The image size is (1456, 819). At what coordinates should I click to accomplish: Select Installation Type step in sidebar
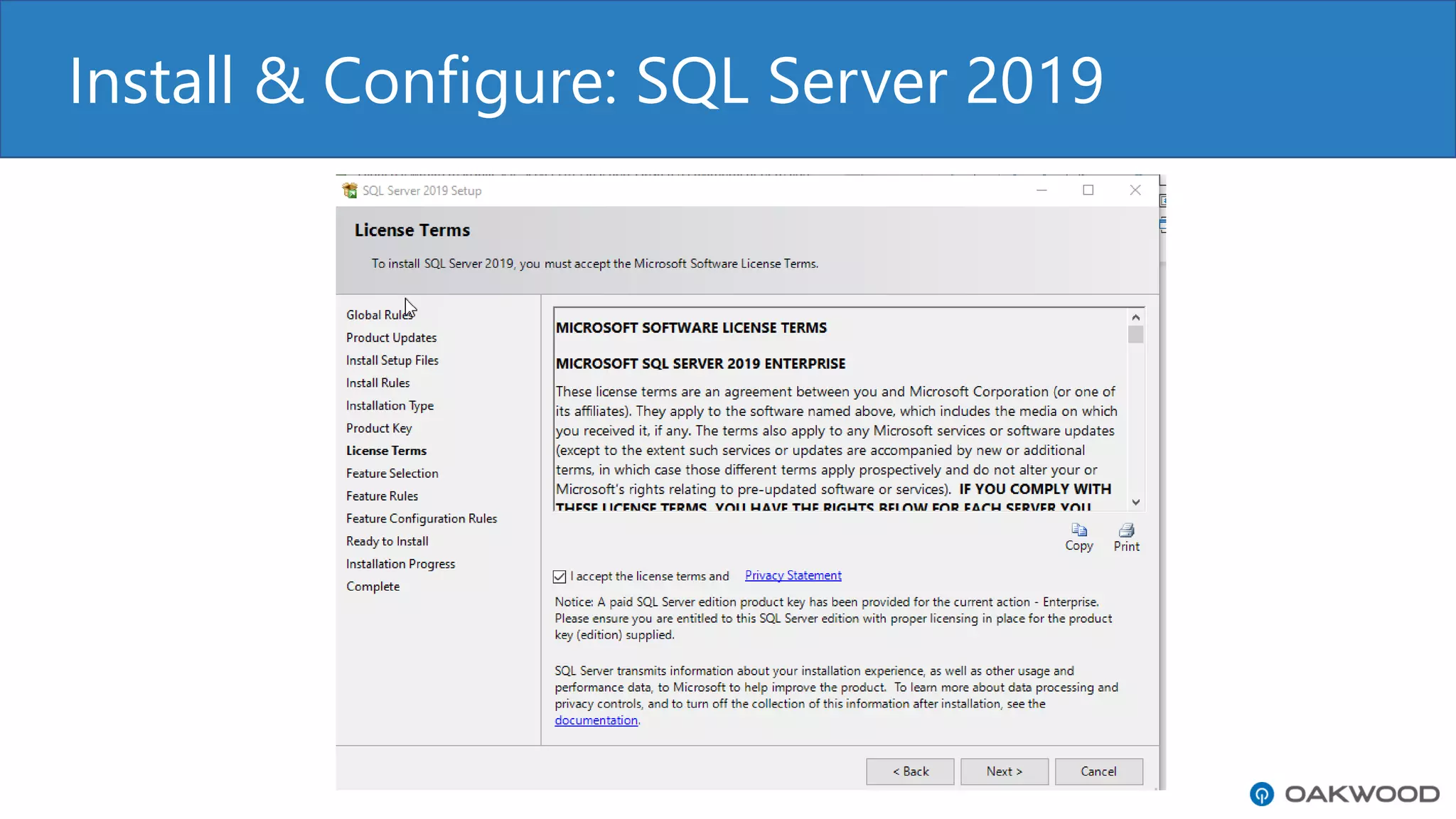click(390, 405)
